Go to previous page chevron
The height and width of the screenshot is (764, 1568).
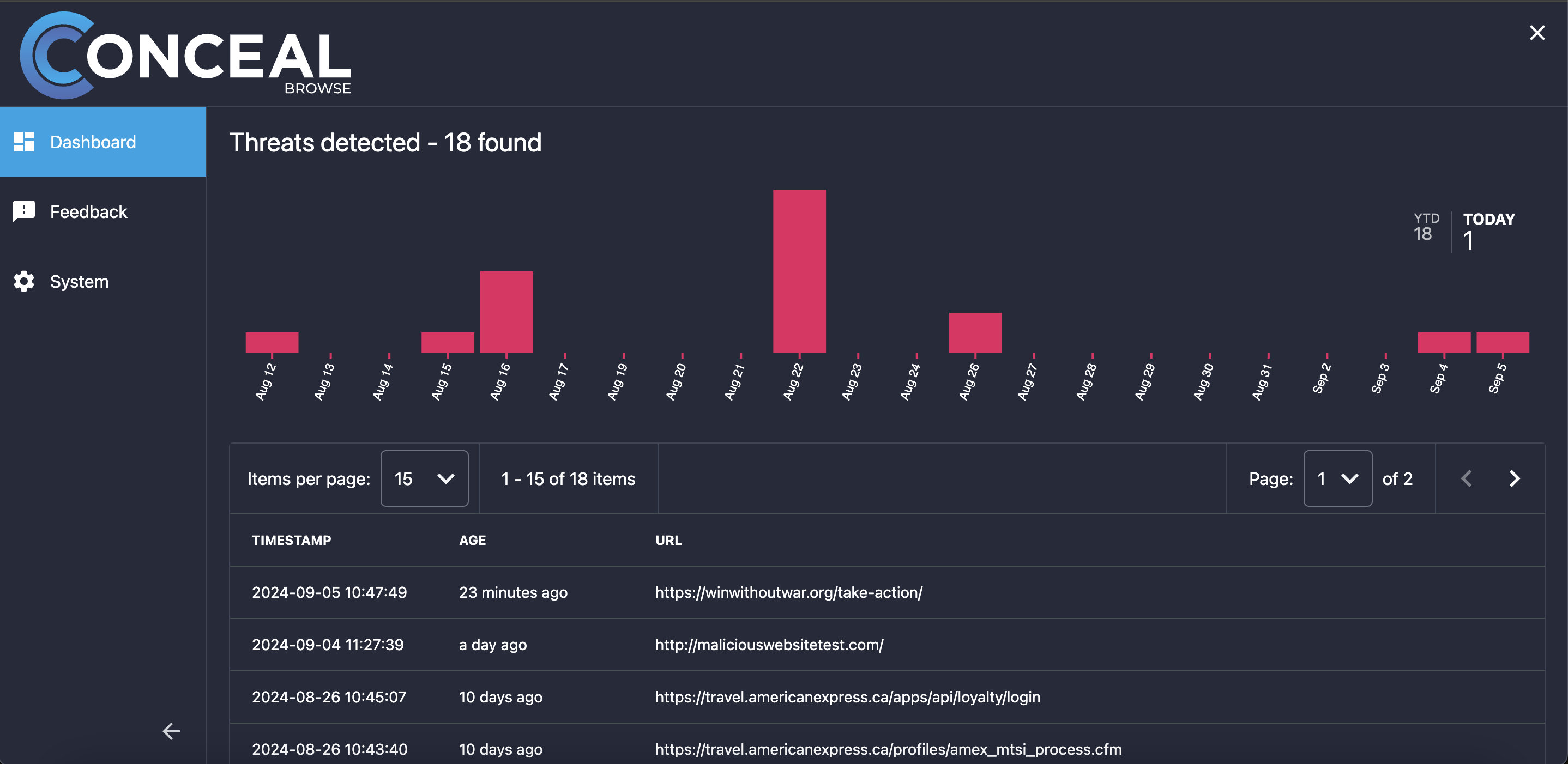pyautogui.click(x=1467, y=478)
